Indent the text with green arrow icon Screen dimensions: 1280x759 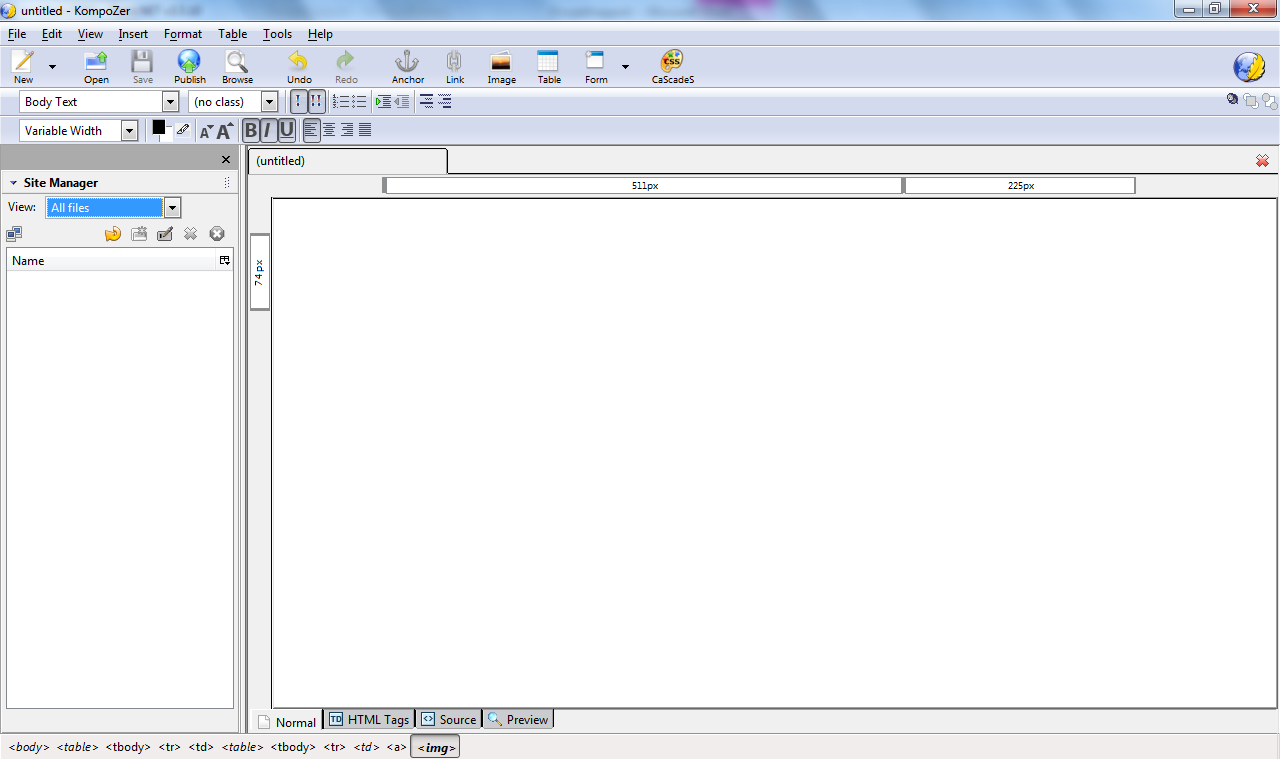[x=383, y=102]
